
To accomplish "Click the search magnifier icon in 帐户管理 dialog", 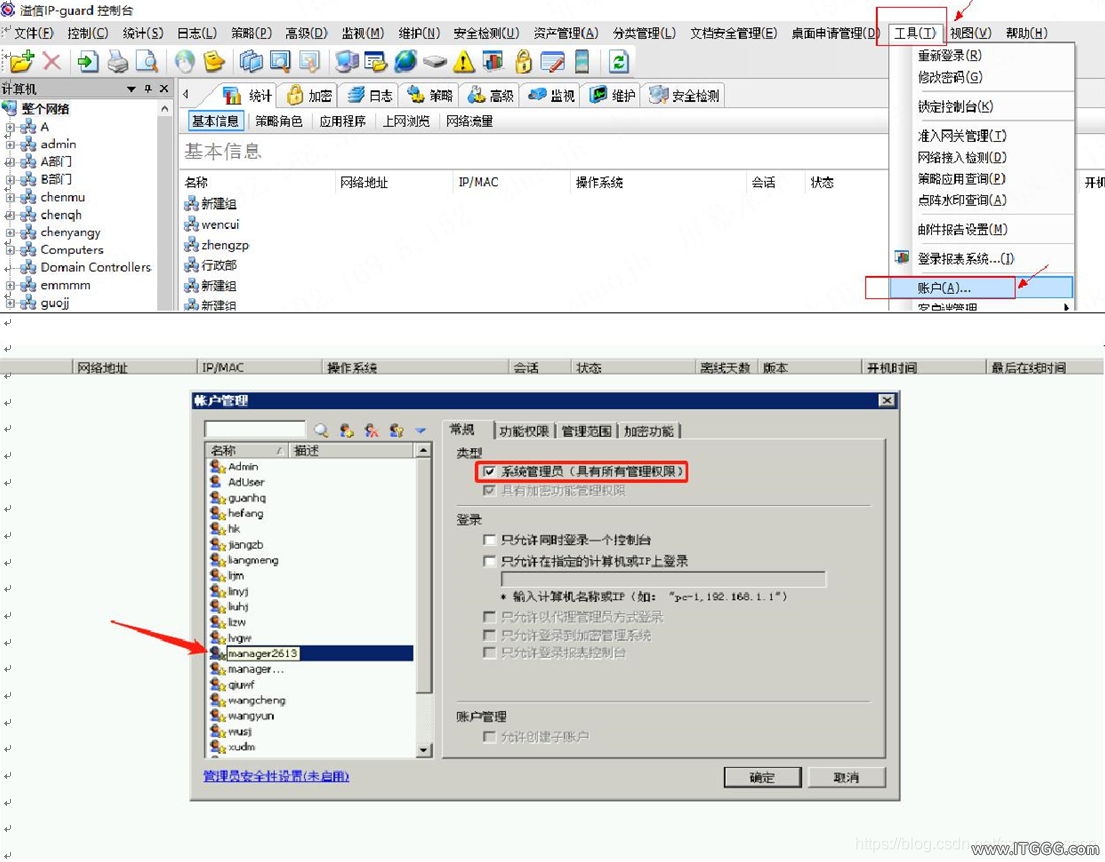I will [321, 430].
